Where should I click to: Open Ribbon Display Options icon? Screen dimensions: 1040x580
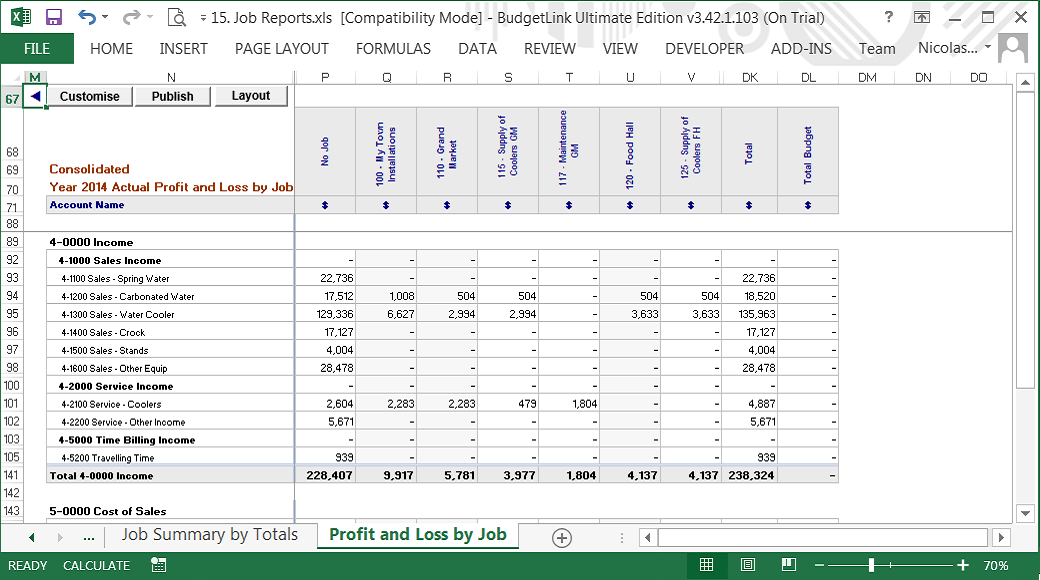(922, 17)
